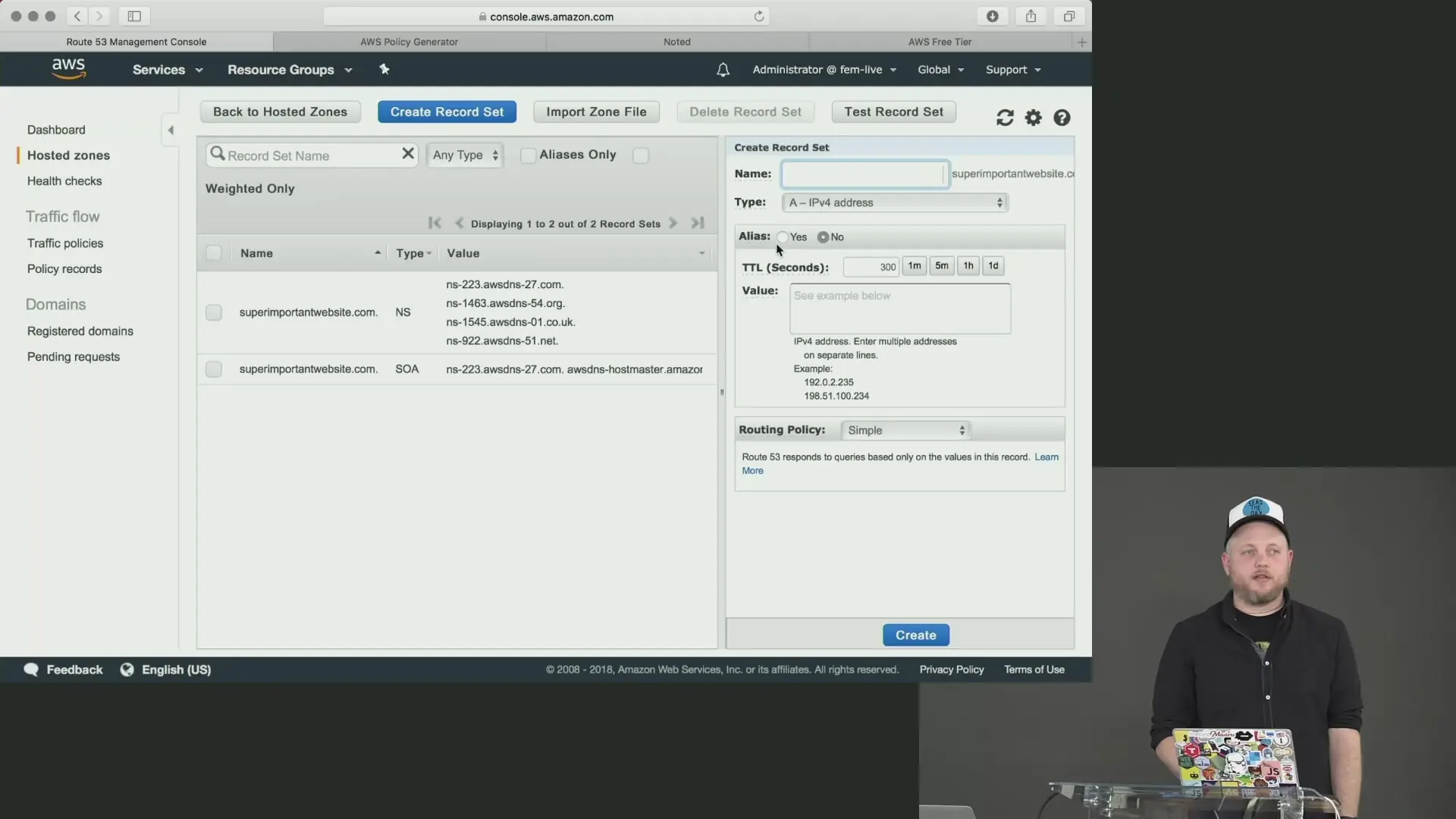This screenshot has width=1456, height=819.
Task: Enable the Weighted Only checkbox
Action: coord(641,155)
